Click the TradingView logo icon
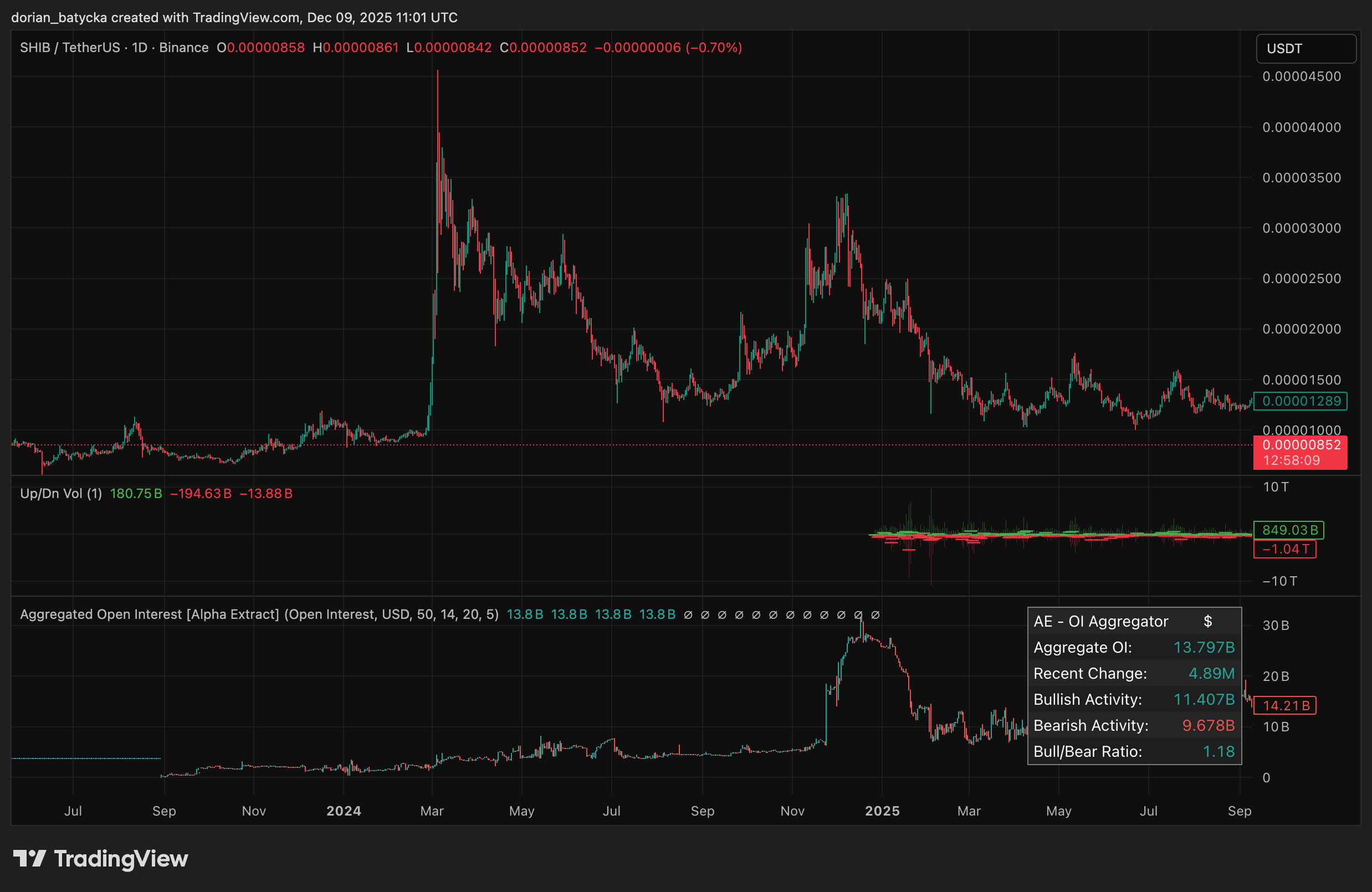This screenshot has height=892, width=1372. point(29,859)
